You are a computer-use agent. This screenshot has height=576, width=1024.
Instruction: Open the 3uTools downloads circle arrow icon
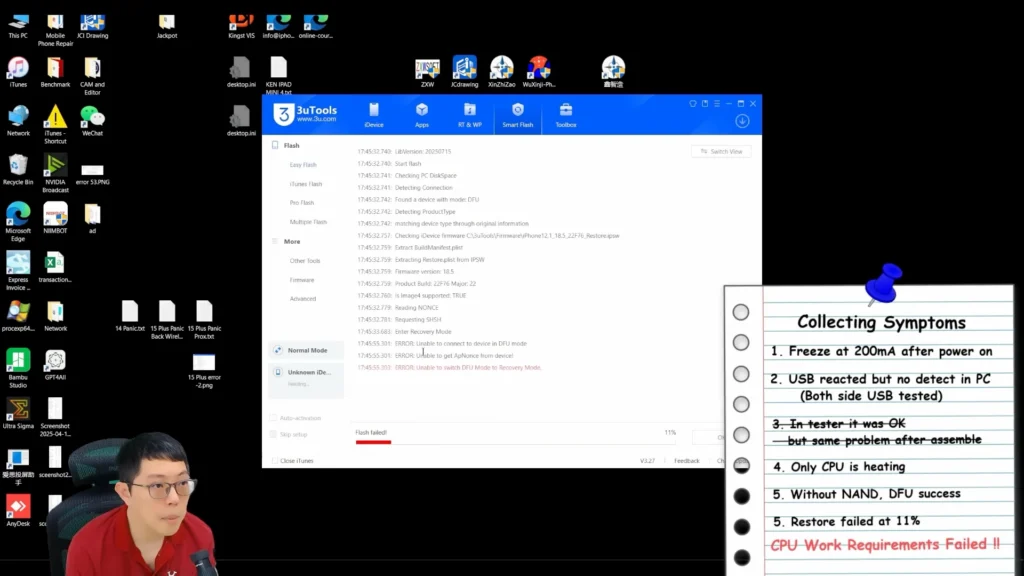point(742,121)
